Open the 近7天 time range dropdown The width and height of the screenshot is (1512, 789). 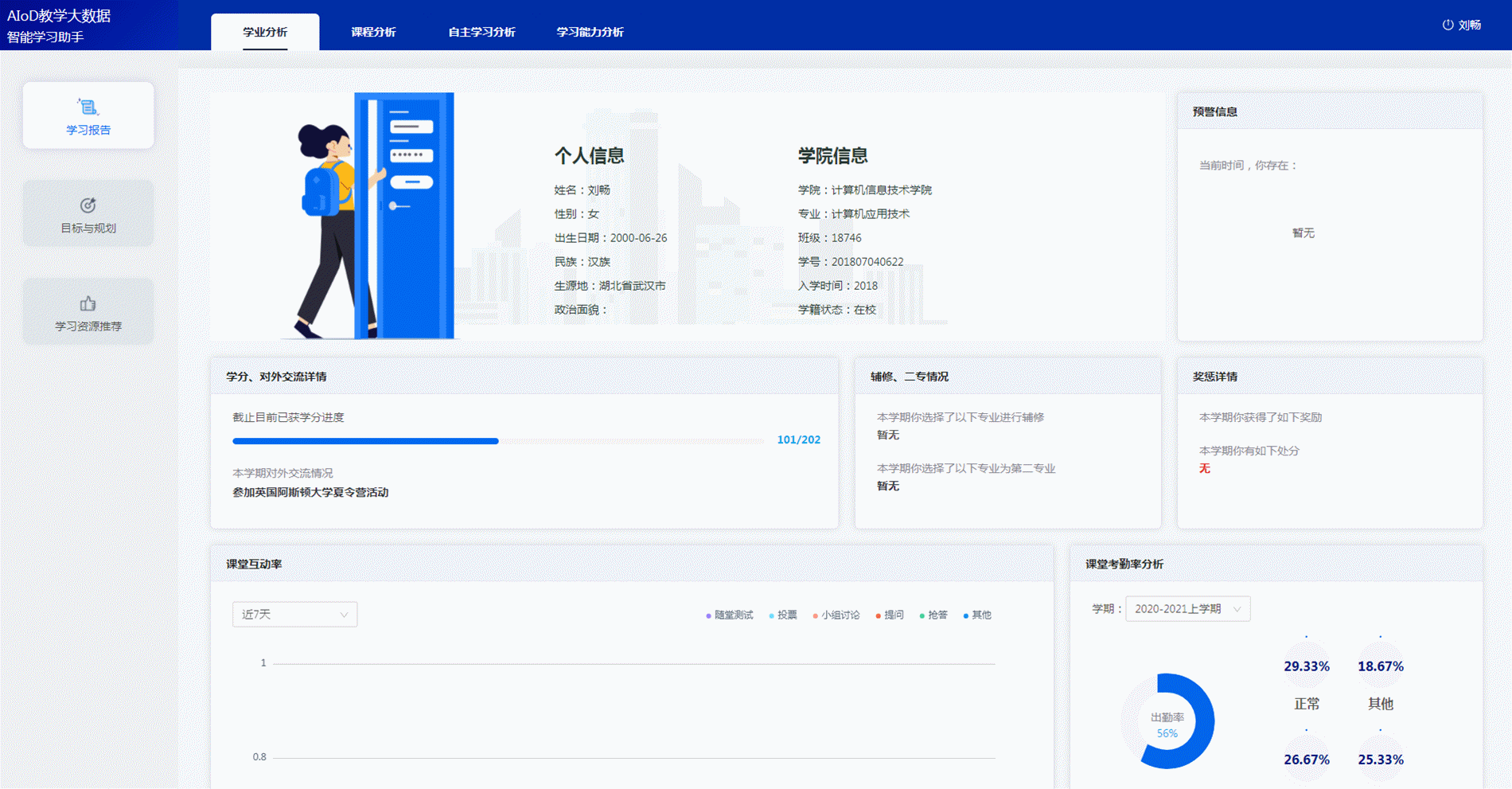(294, 615)
